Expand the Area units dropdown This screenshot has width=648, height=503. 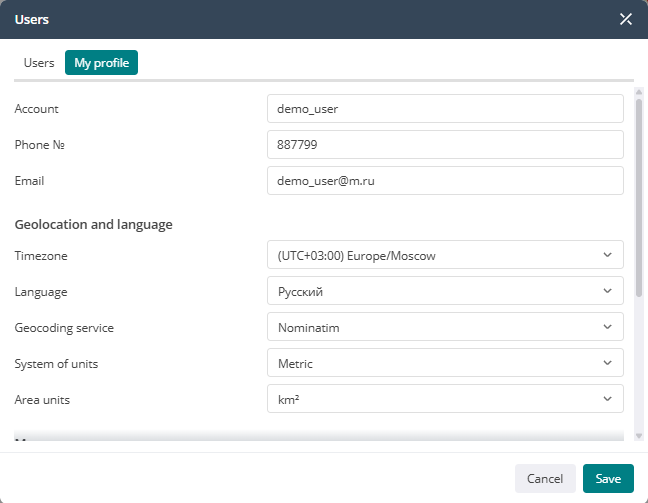pyautogui.click(x=445, y=399)
